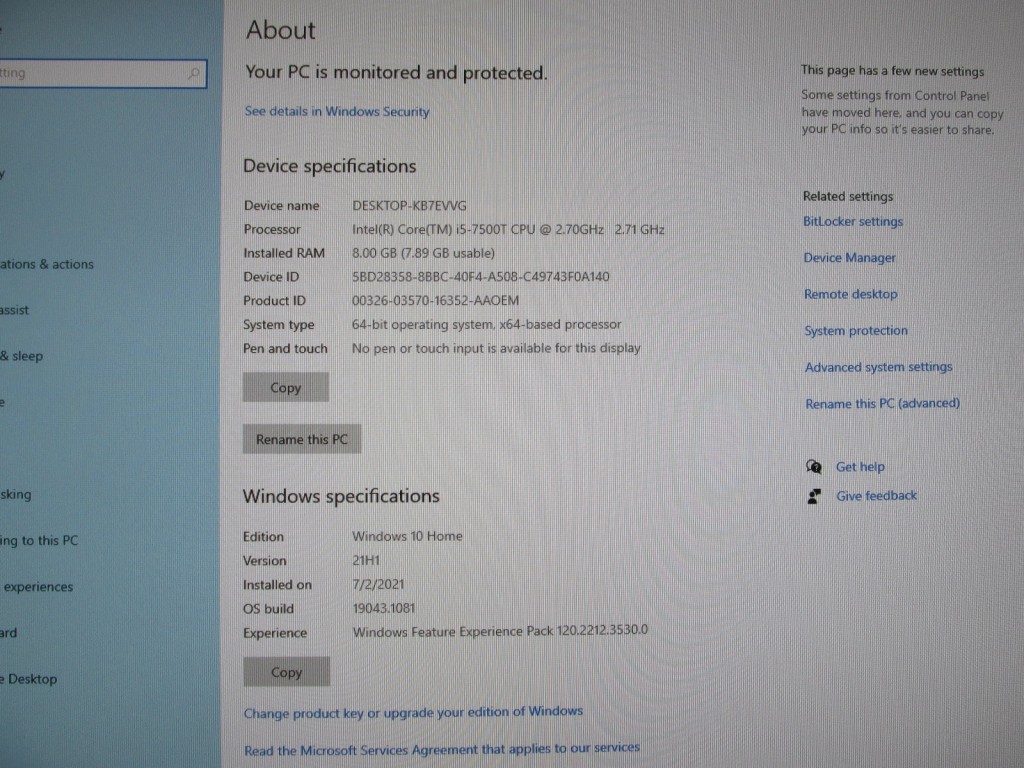This screenshot has height=768, width=1024.
Task: Click the processor value Intel Core i5-7500T
Action: coord(508,230)
